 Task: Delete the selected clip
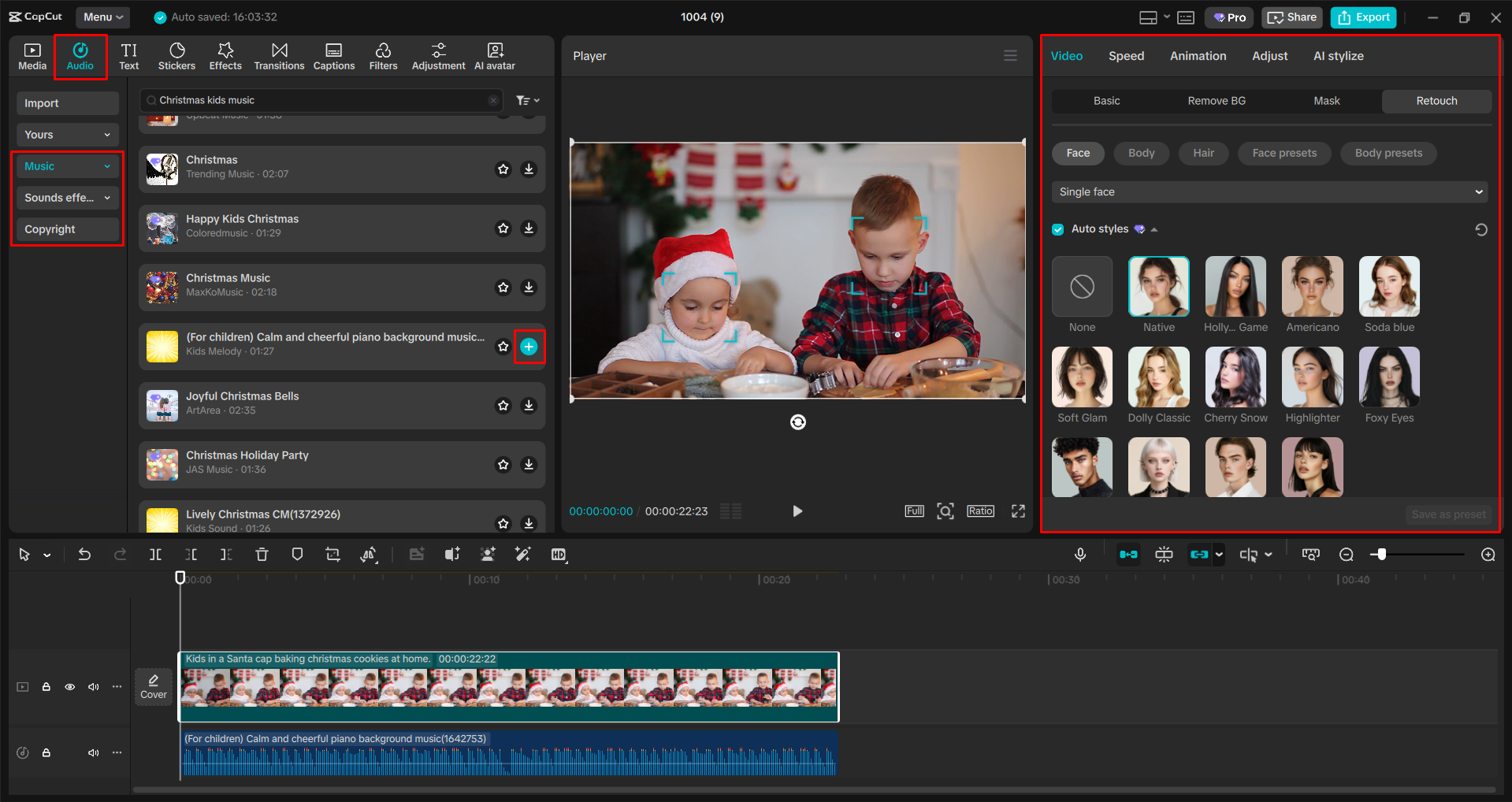(261, 554)
